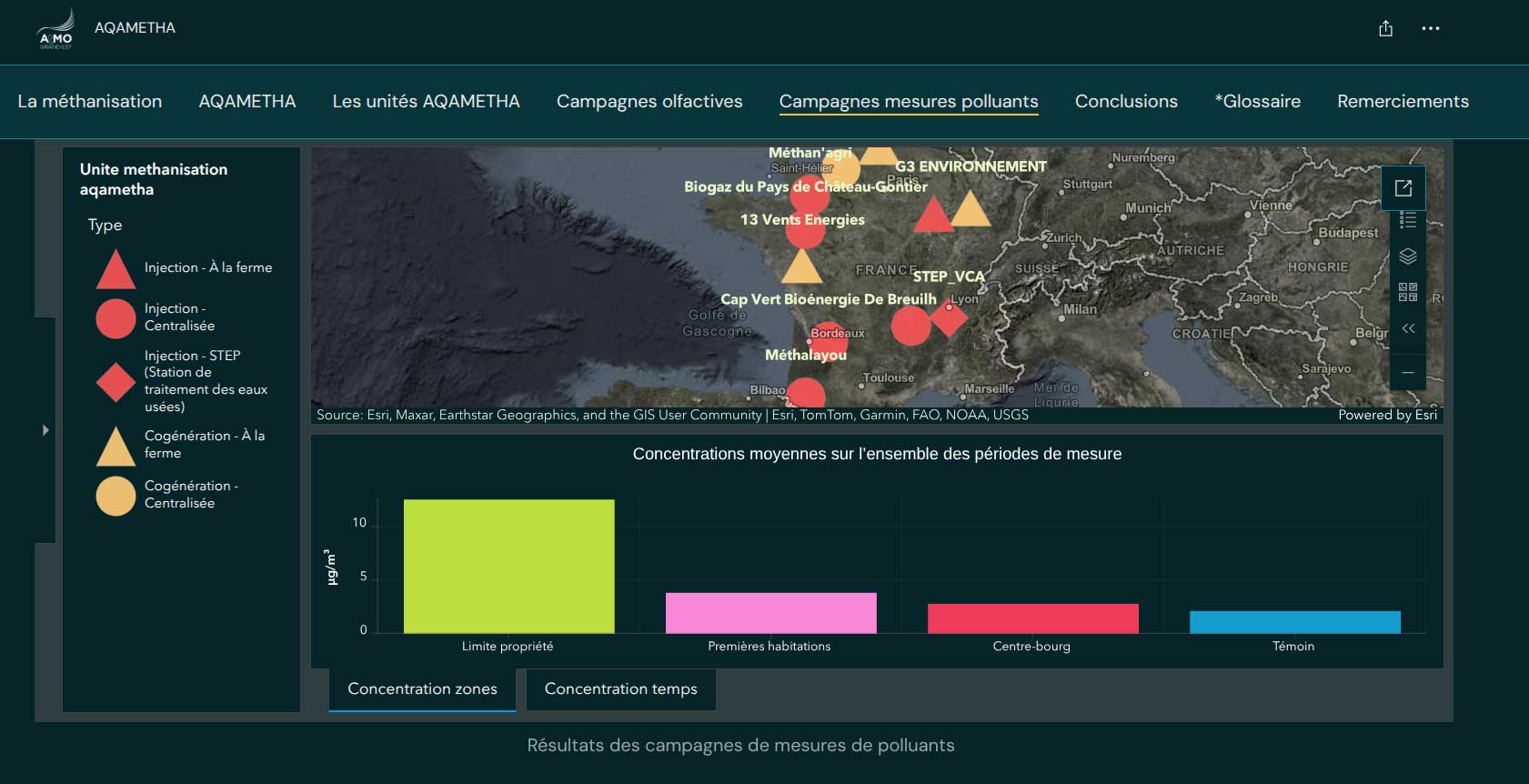Screen dimensions: 1529x784
Task: Click the green Limite propriété bar
Action: [x=508, y=566]
